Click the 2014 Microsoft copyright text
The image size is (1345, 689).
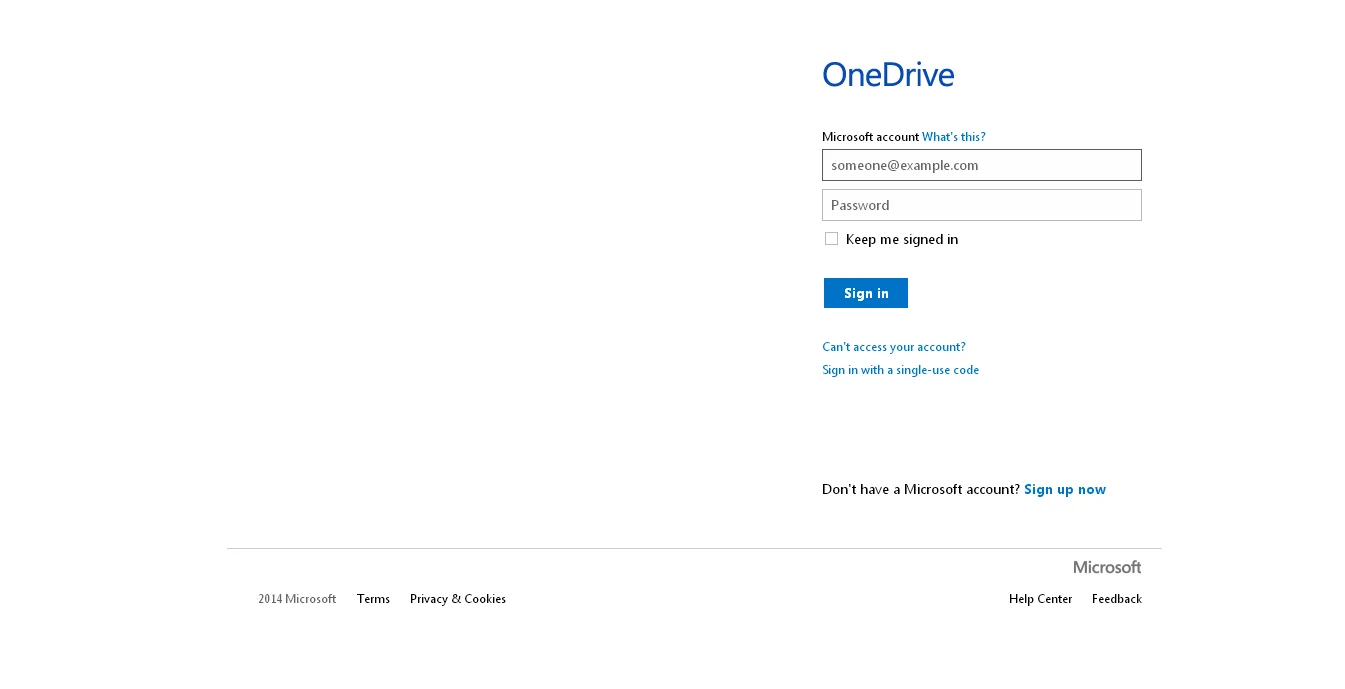(297, 599)
